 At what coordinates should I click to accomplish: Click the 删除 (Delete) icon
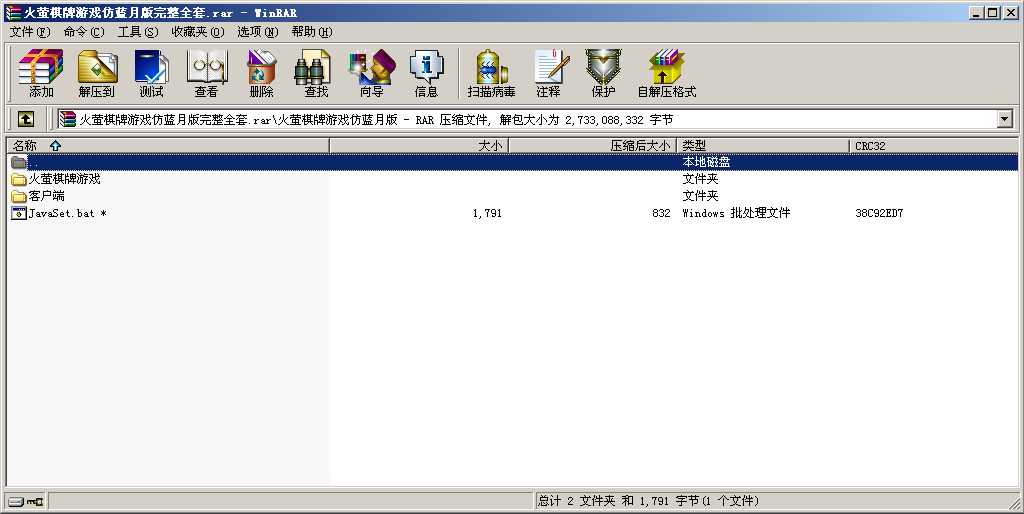[261, 73]
